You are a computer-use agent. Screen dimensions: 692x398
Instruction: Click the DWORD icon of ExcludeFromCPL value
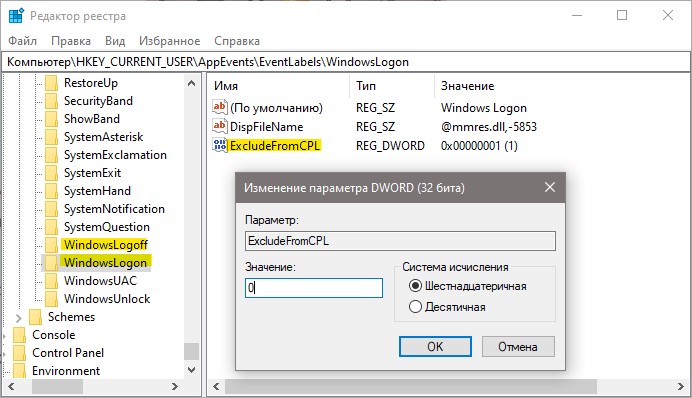point(220,145)
